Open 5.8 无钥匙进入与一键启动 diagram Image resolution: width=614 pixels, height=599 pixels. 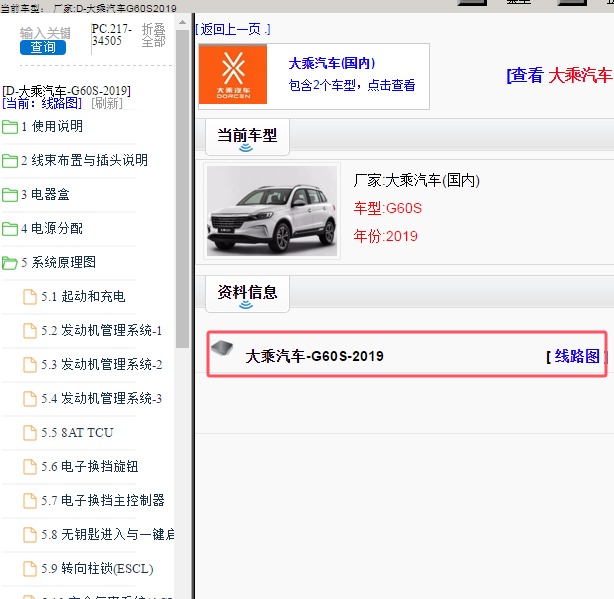108,535
